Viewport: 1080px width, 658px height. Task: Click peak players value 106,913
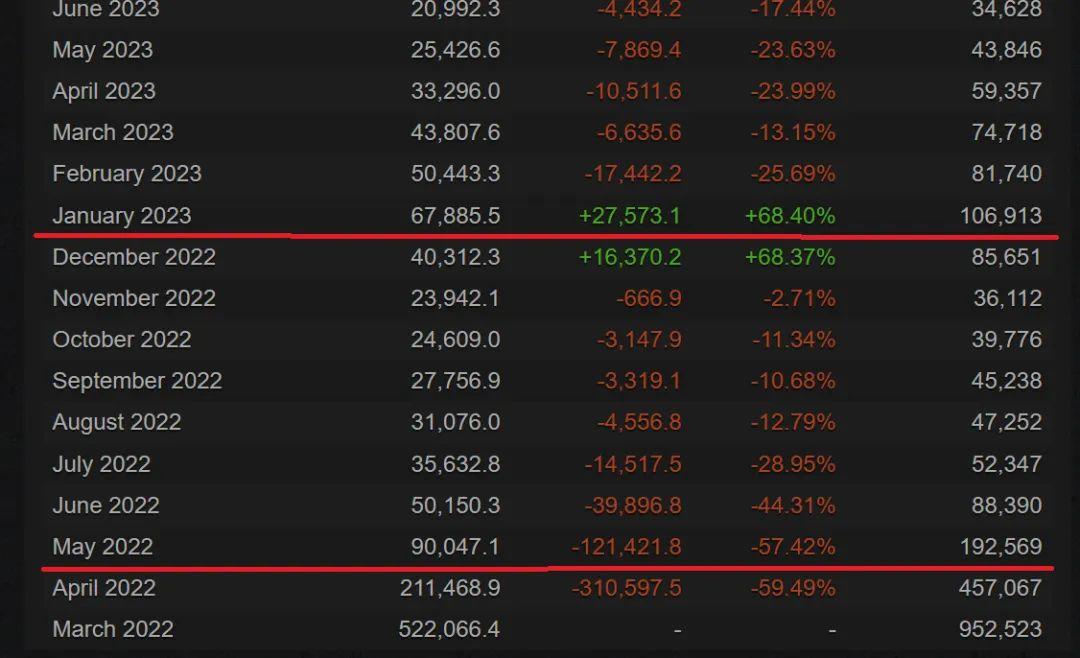1001,216
